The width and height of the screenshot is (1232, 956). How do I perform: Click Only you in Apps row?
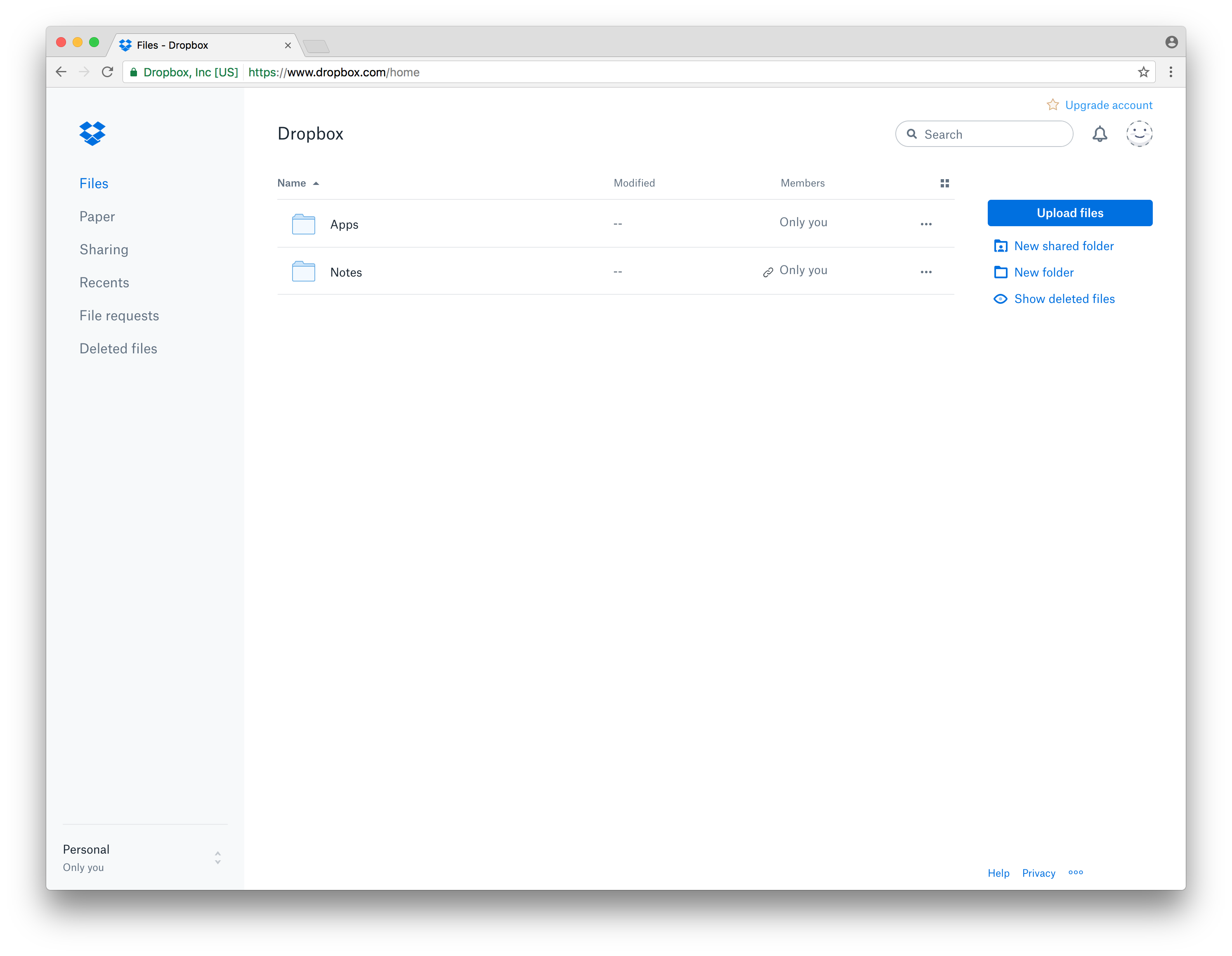pyautogui.click(x=803, y=222)
